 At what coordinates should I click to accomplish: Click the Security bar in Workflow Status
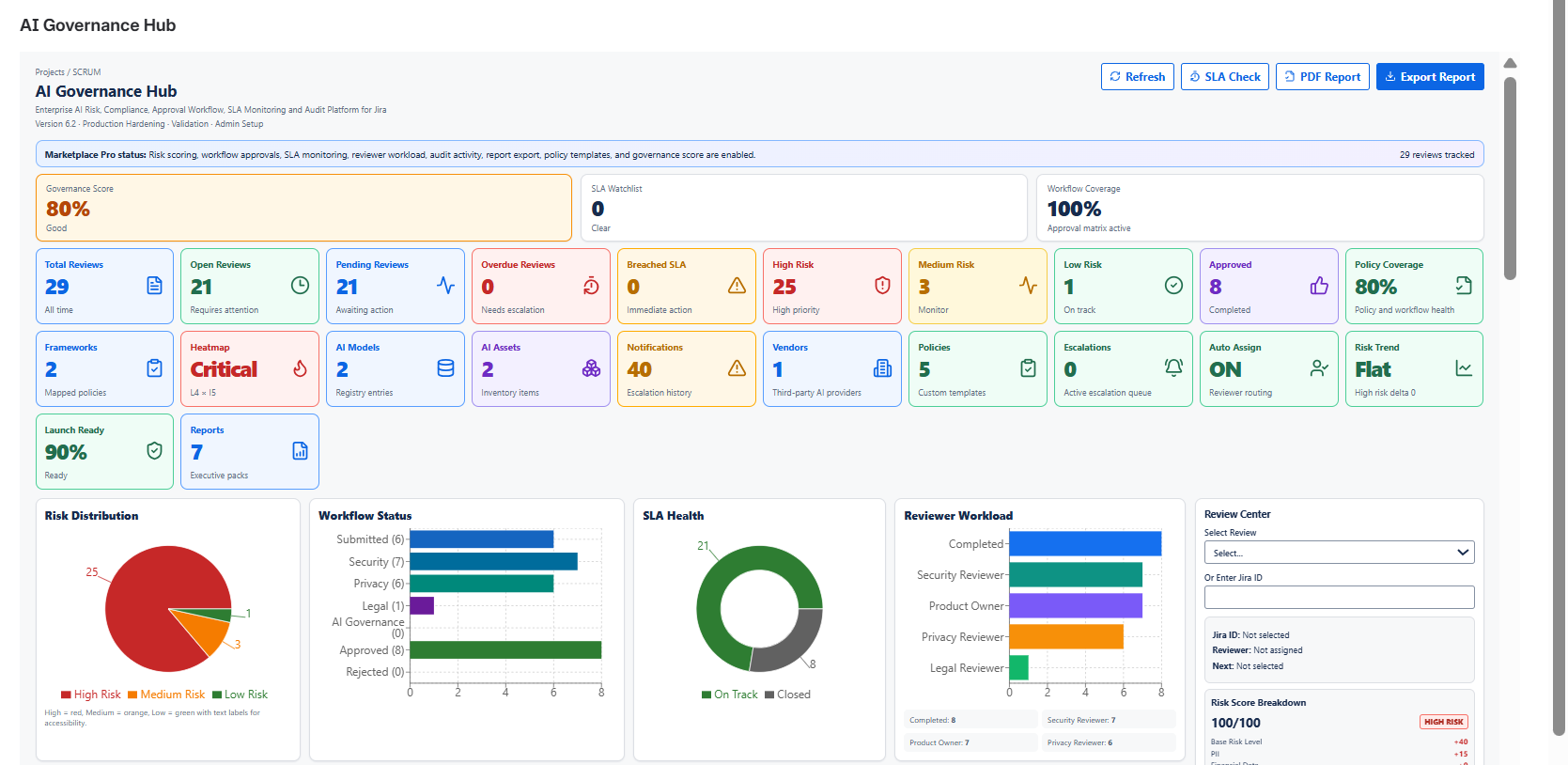493,561
